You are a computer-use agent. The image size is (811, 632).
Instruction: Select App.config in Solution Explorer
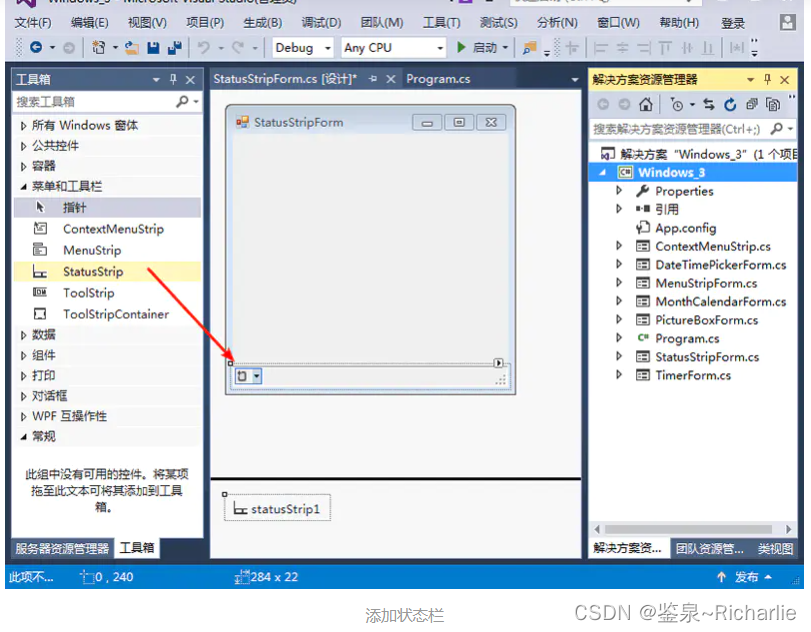[685, 228]
